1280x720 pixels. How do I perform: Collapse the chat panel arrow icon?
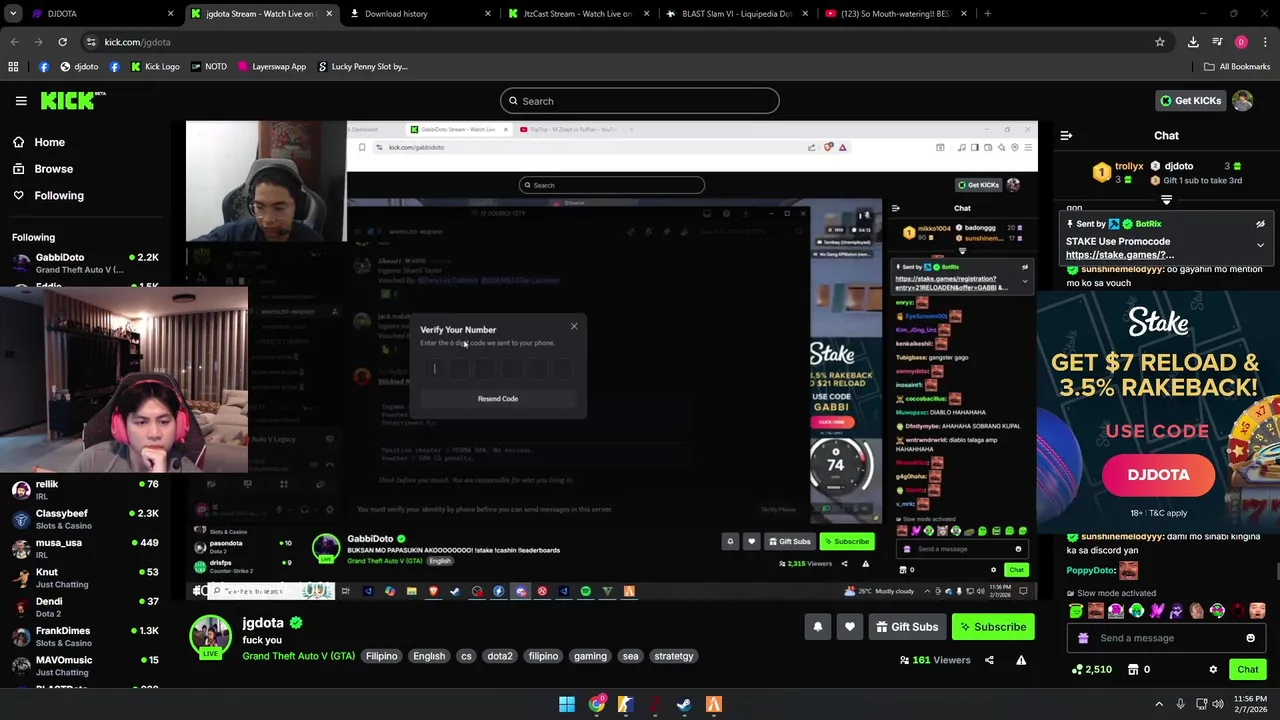[1066, 135]
